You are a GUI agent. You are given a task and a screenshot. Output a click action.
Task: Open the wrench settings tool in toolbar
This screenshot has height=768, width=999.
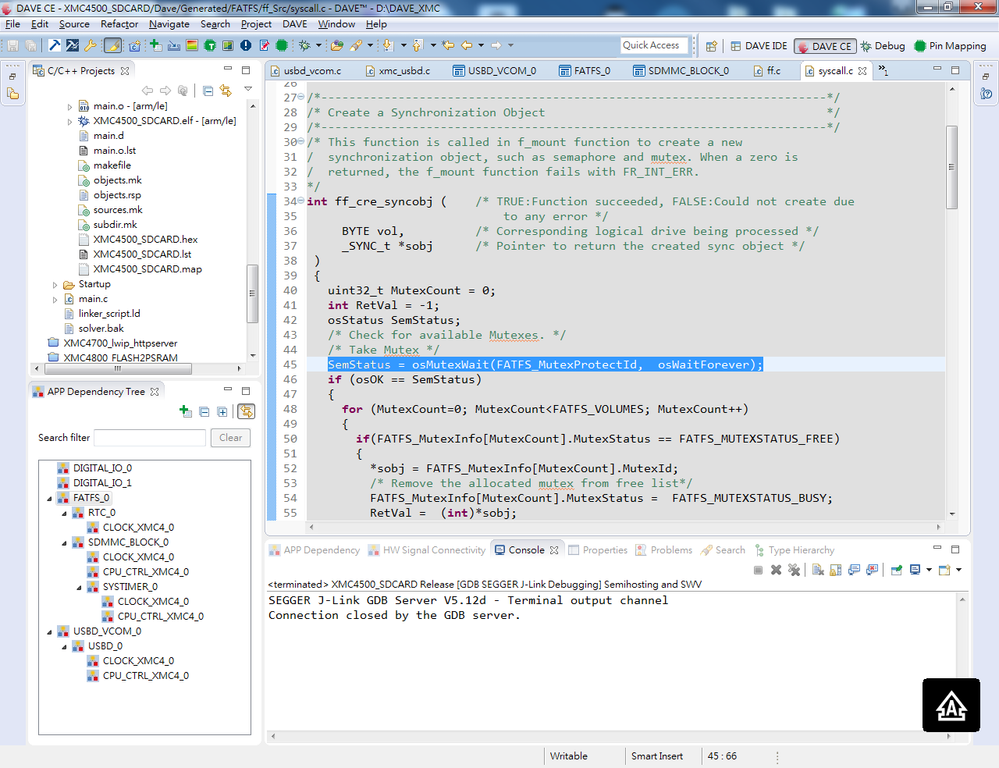pos(90,45)
